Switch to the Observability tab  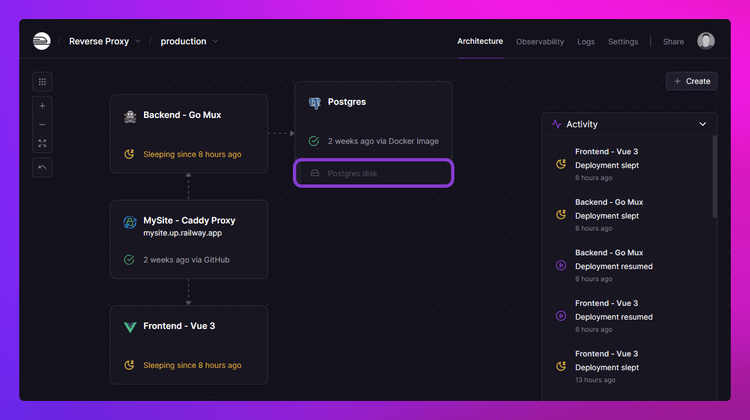point(540,42)
